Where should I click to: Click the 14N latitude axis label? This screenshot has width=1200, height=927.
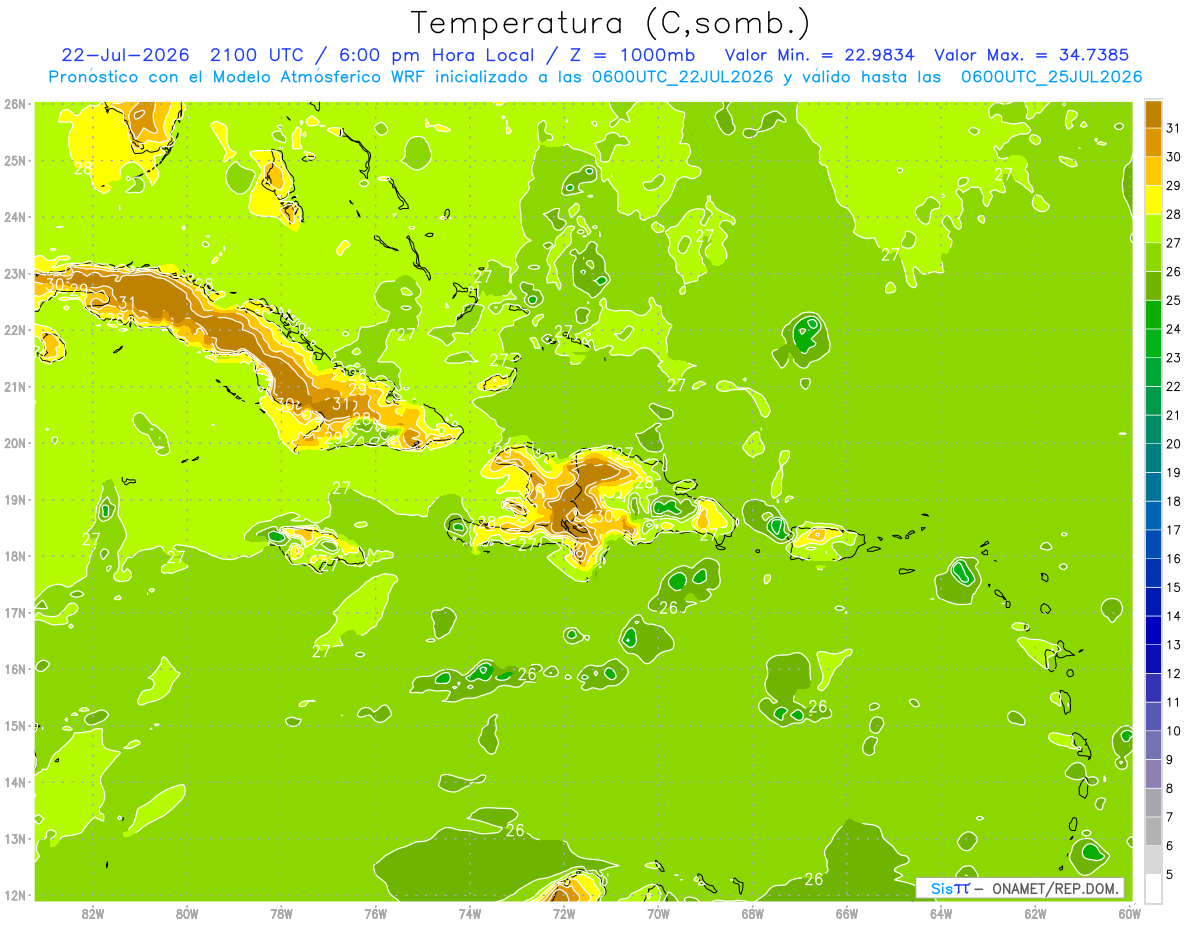coord(14,782)
